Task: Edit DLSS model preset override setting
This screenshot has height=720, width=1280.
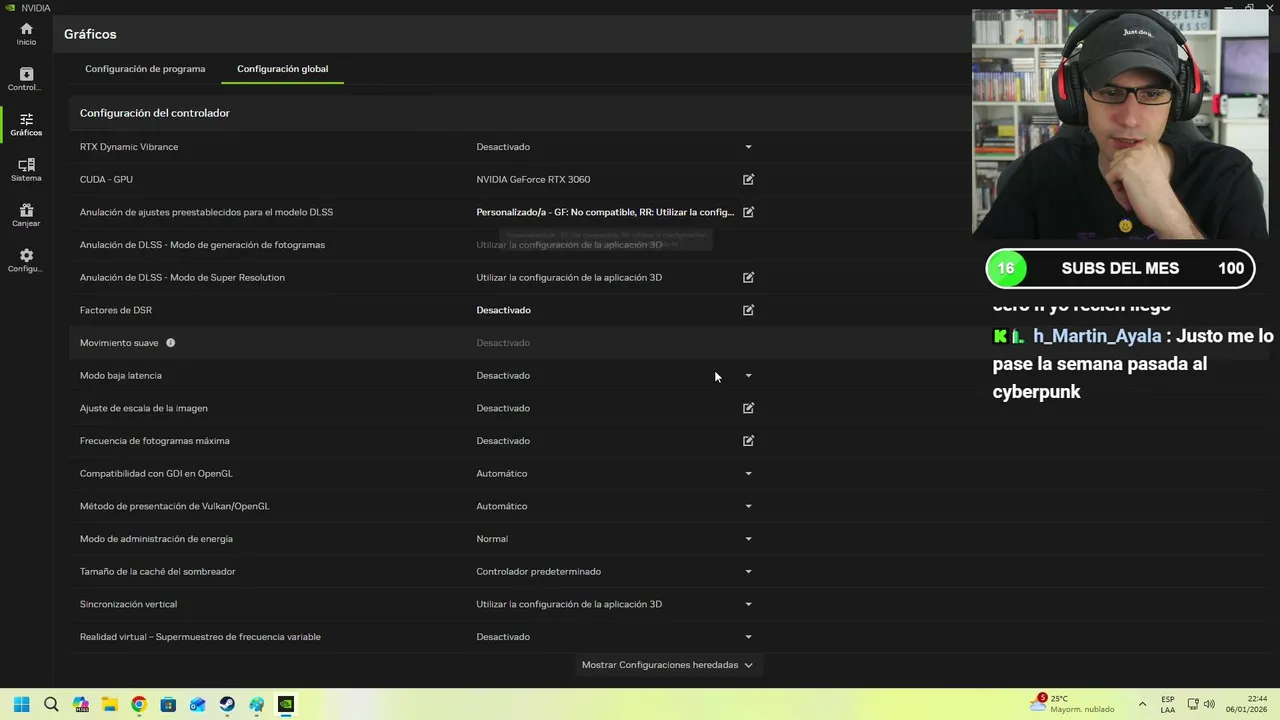Action: click(748, 212)
